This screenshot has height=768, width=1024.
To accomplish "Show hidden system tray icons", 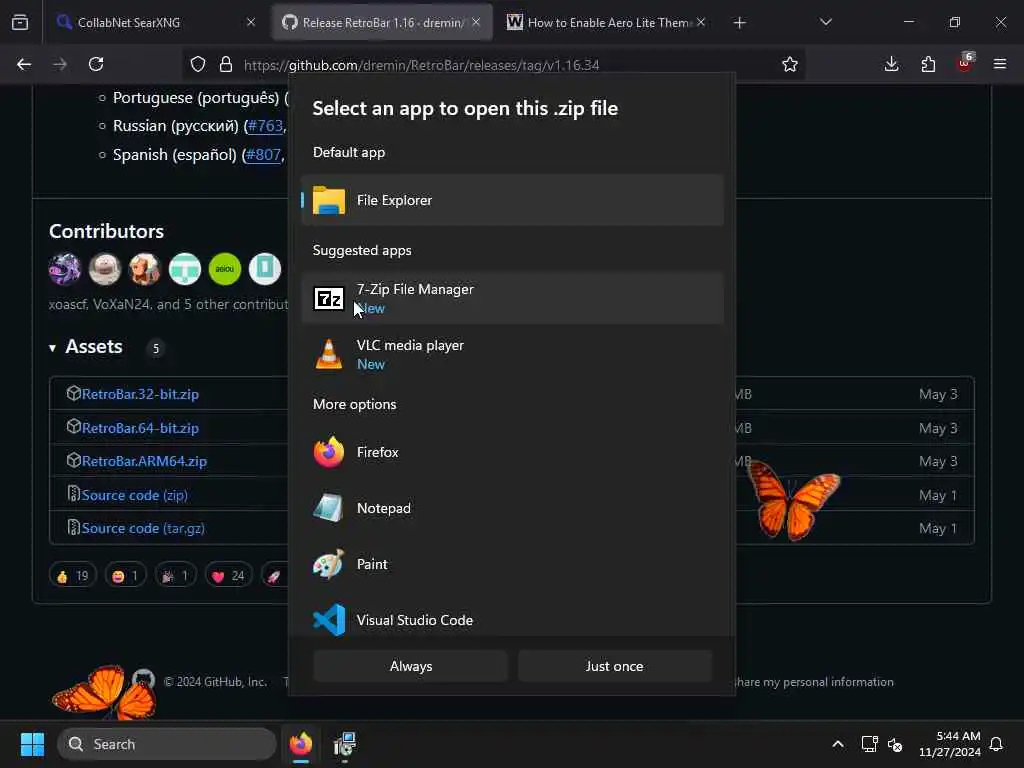I will point(838,744).
